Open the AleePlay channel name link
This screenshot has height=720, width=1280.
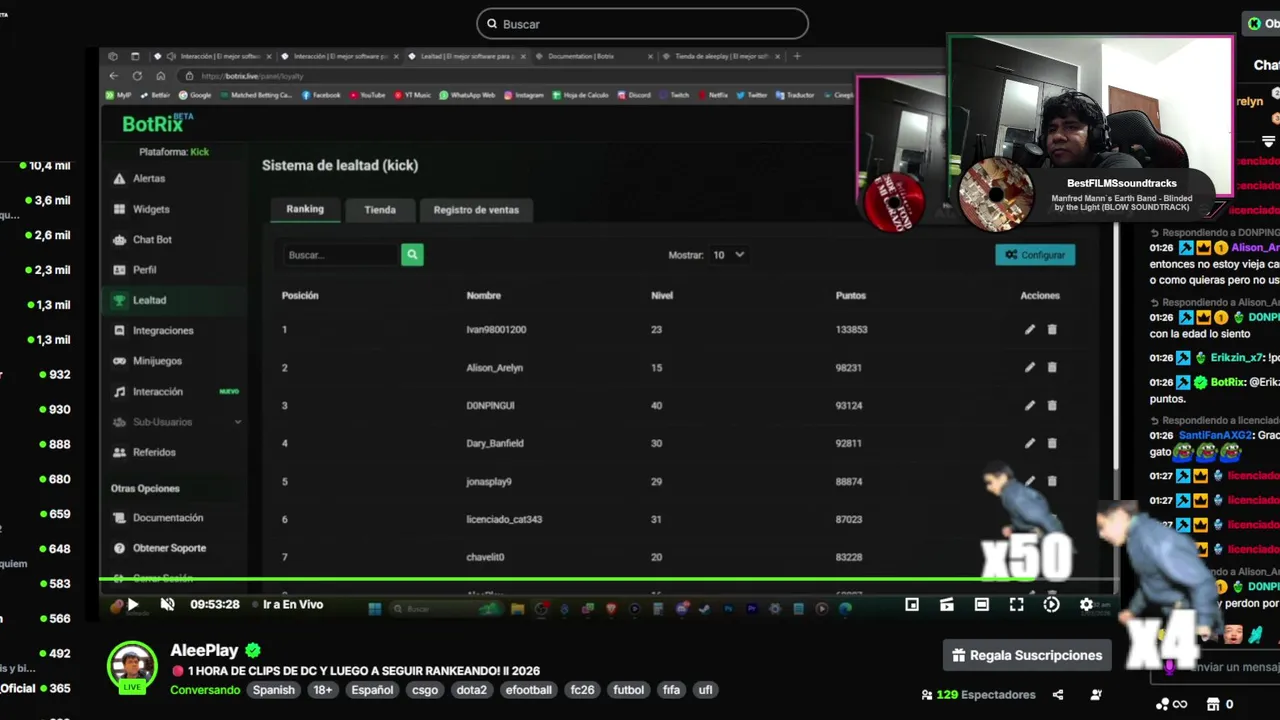tap(204, 651)
